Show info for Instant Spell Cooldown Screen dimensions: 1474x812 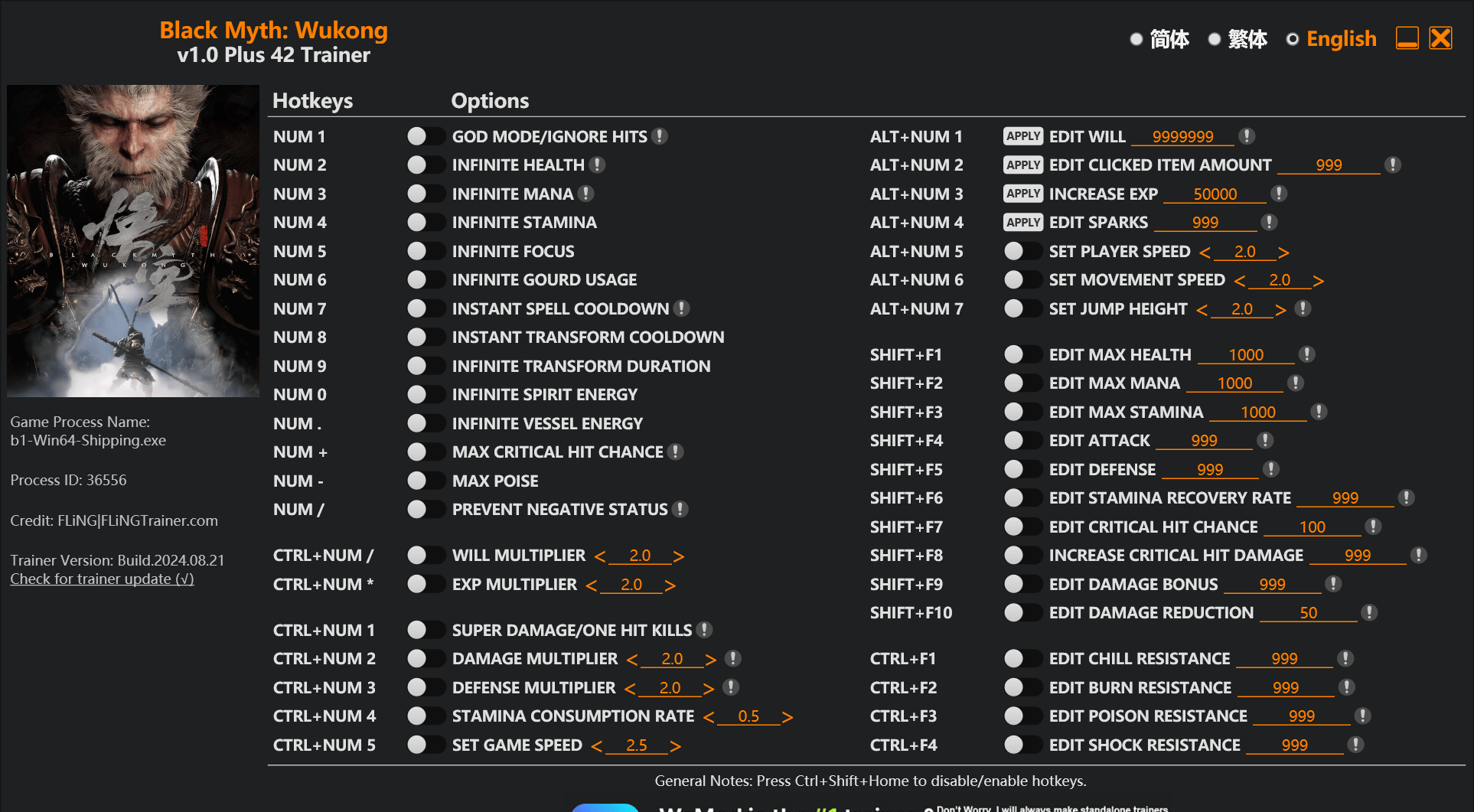(x=682, y=308)
